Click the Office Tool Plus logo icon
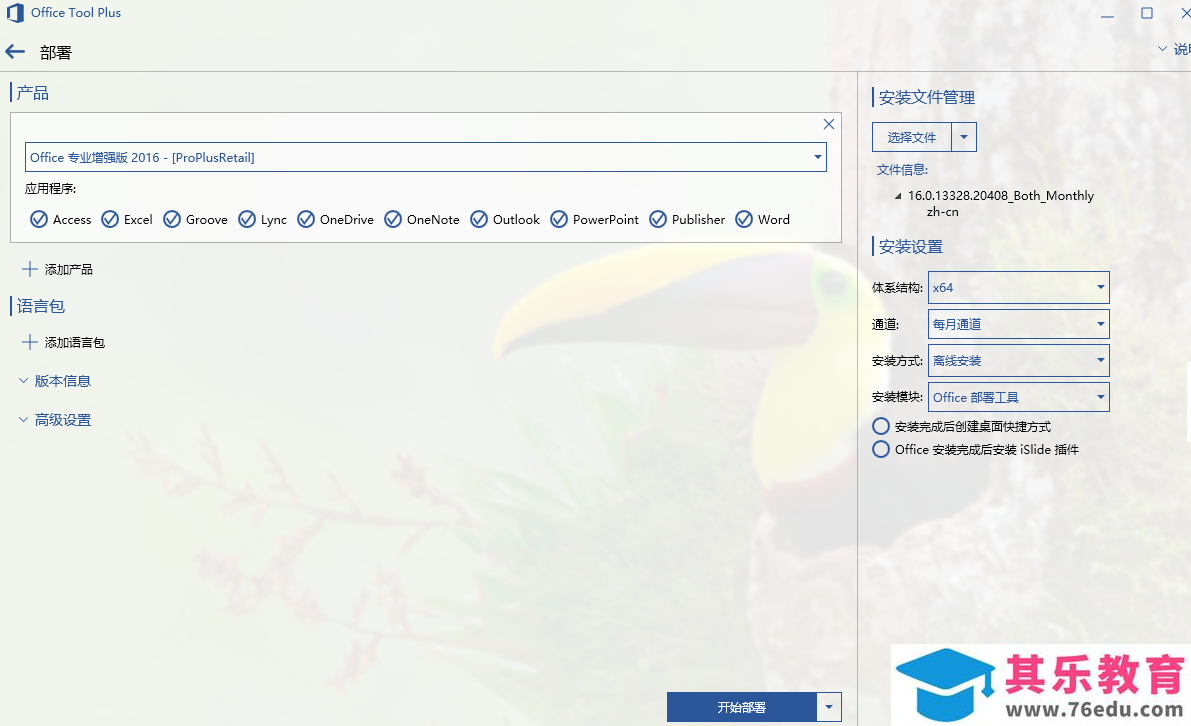Viewport: 1191px width, 726px height. pyautogui.click(x=15, y=13)
